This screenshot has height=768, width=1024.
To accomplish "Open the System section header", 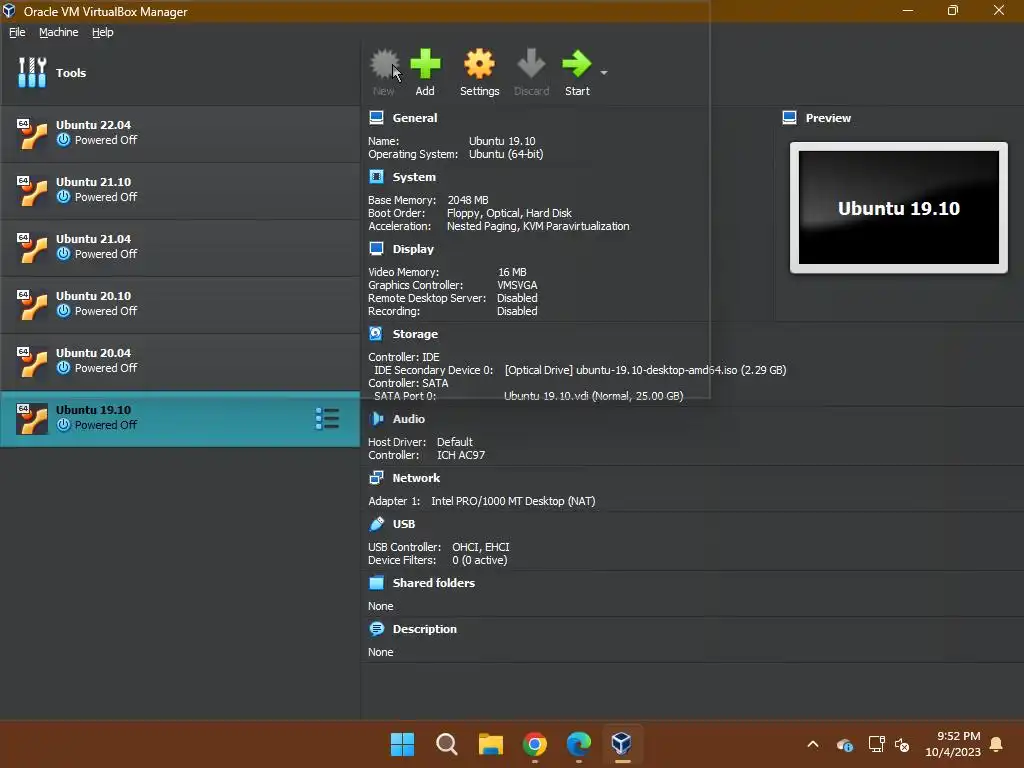I will [x=414, y=177].
